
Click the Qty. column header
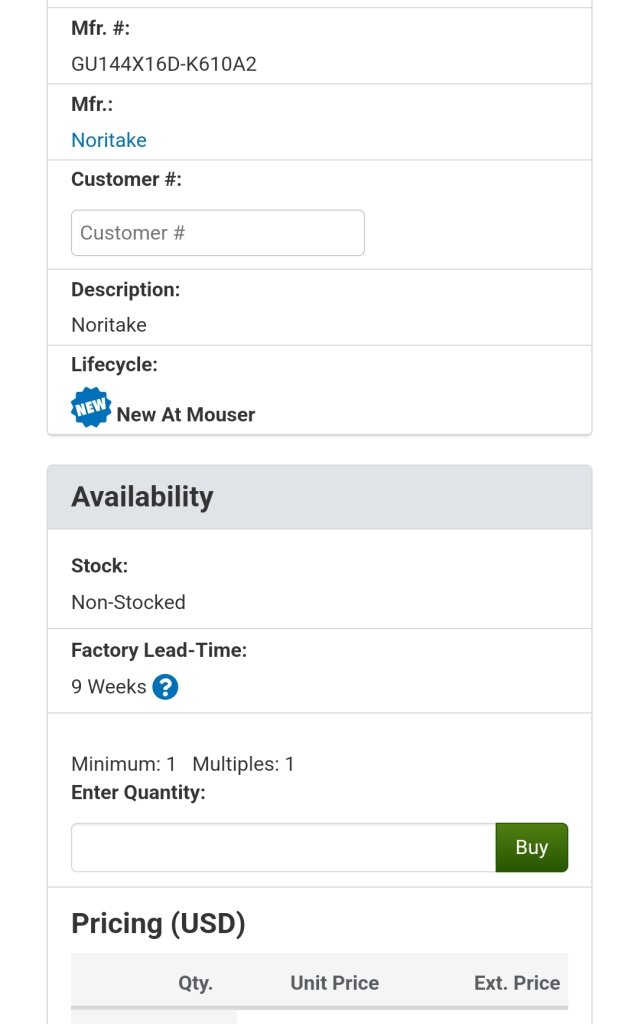pyautogui.click(x=195, y=983)
